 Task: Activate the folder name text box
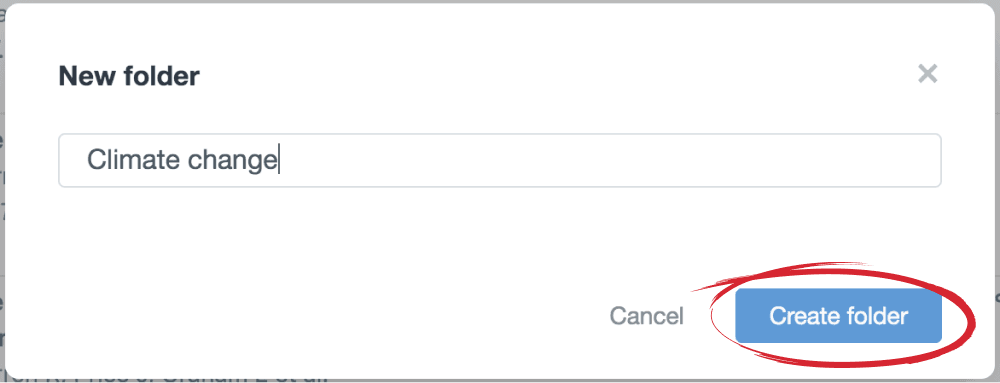click(x=499, y=160)
